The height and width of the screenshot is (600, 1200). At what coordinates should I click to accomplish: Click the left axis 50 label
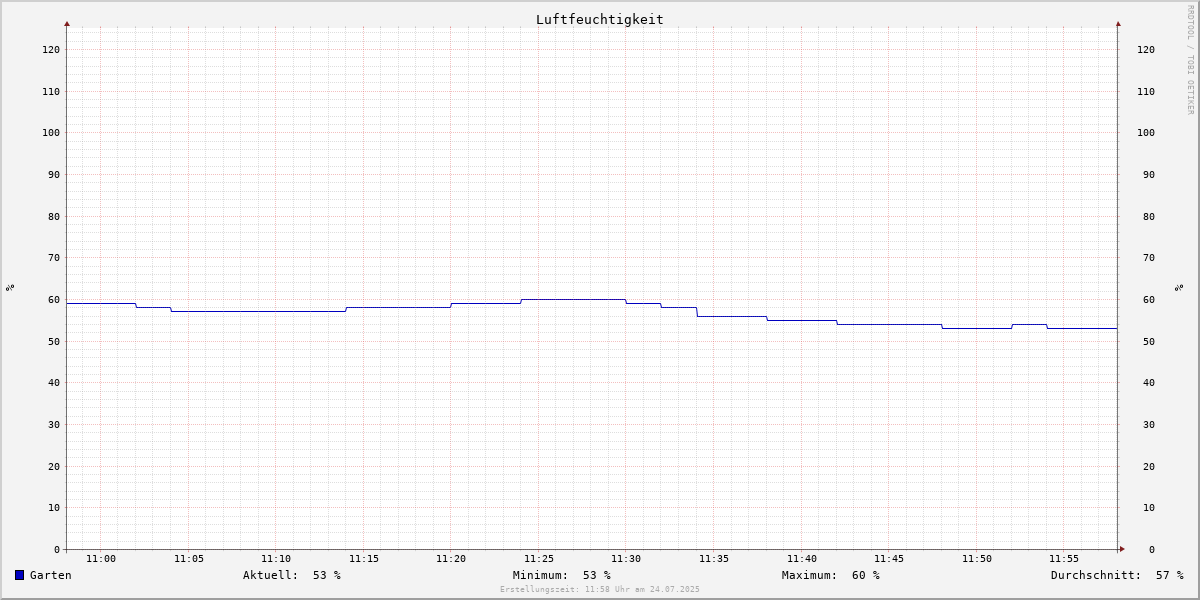pyautogui.click(x=54, y=341)
